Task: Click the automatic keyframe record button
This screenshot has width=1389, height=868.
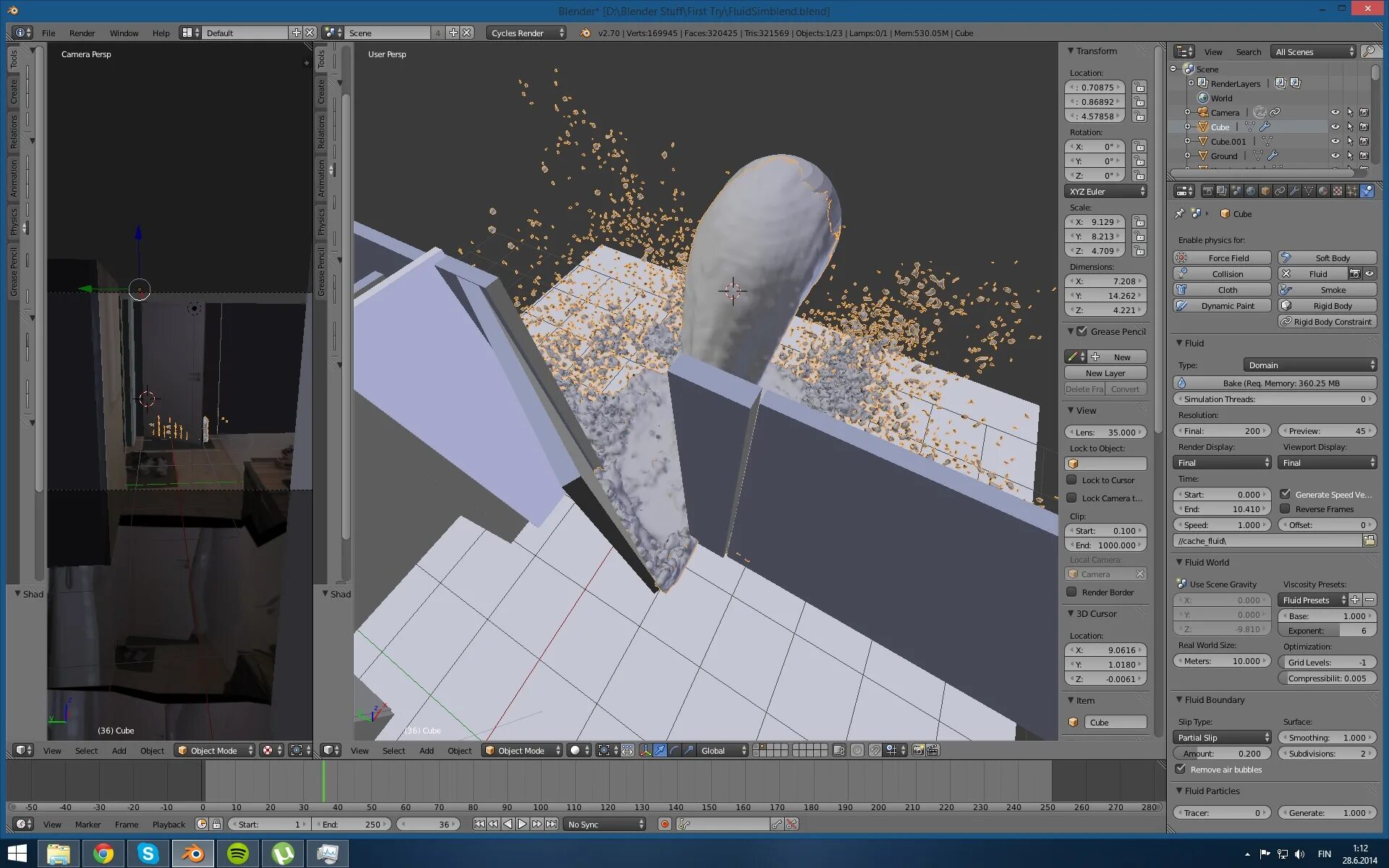Action: pyautogui.click(x=664, y=824)
